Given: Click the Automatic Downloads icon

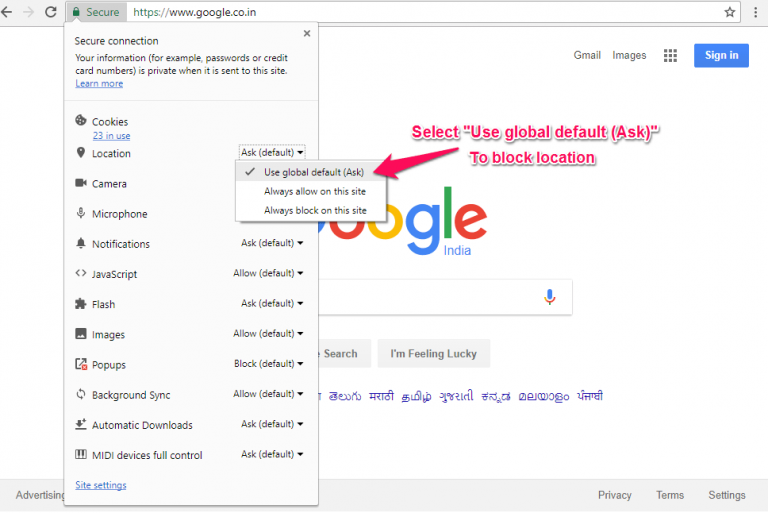Looking at the screenshot, I should point(81,424).
